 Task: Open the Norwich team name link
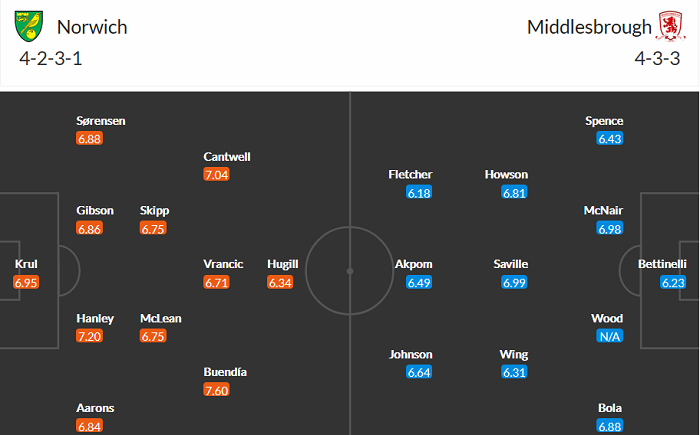point(92,27)
